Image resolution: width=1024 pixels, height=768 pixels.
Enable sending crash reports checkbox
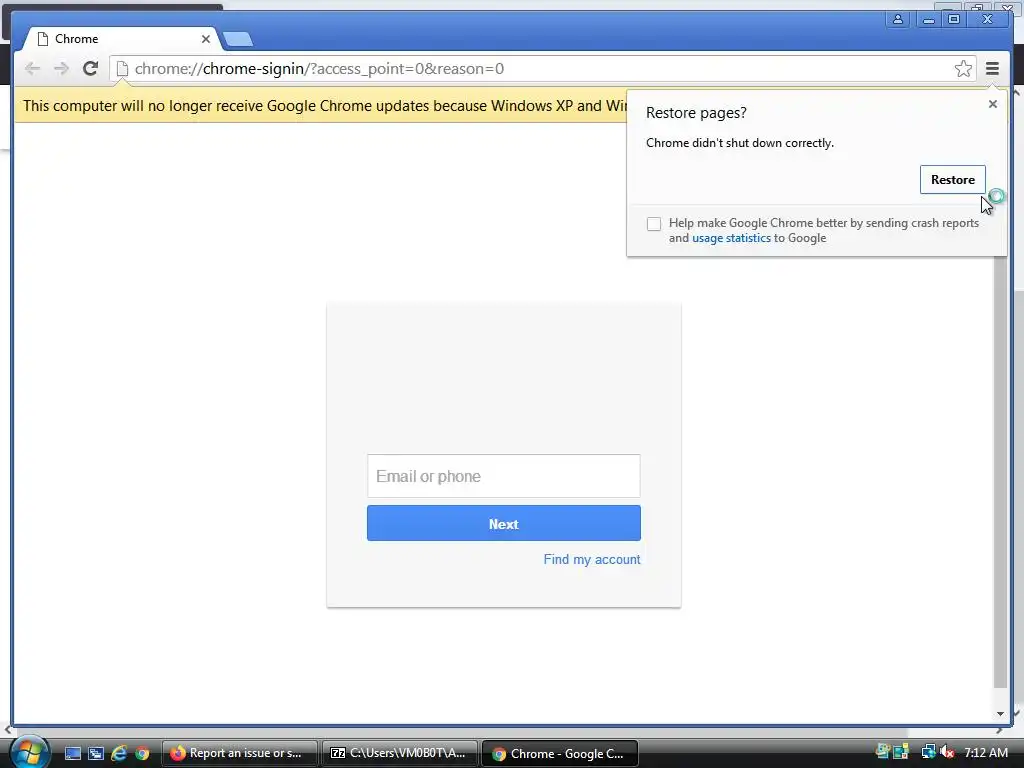click(x=654, y=224)
